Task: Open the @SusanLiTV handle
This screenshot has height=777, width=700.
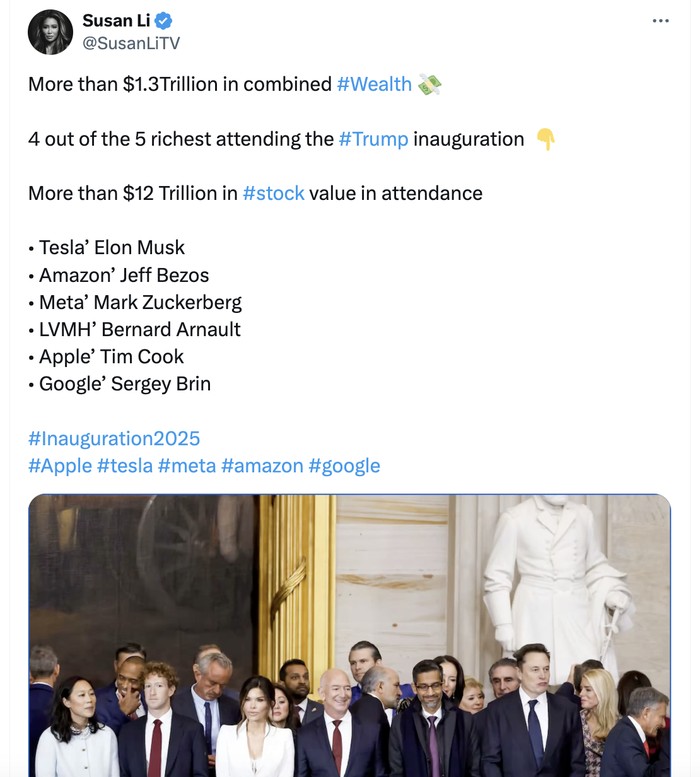Action: (131, 43)
